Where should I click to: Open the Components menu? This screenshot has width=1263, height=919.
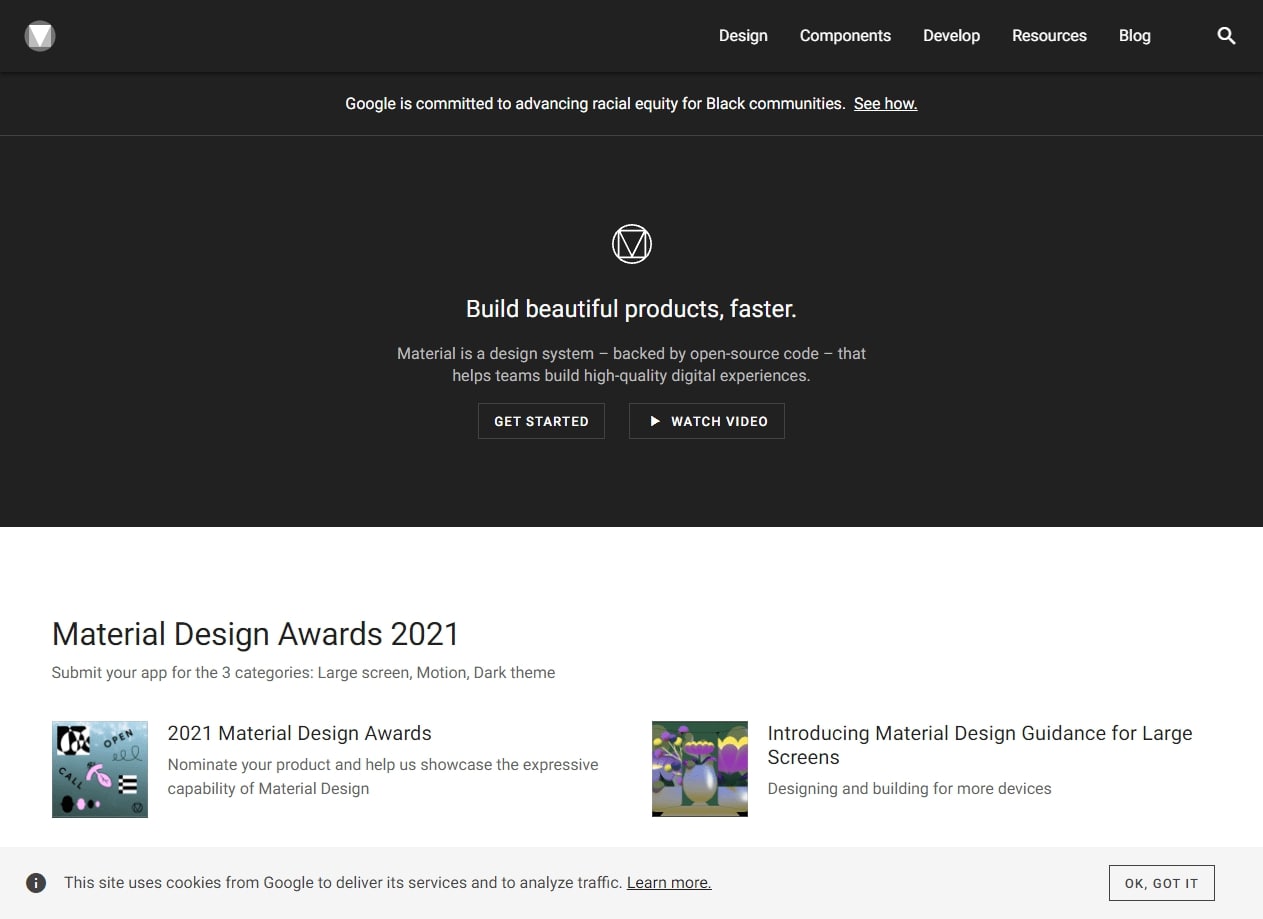tap(845, 36)
